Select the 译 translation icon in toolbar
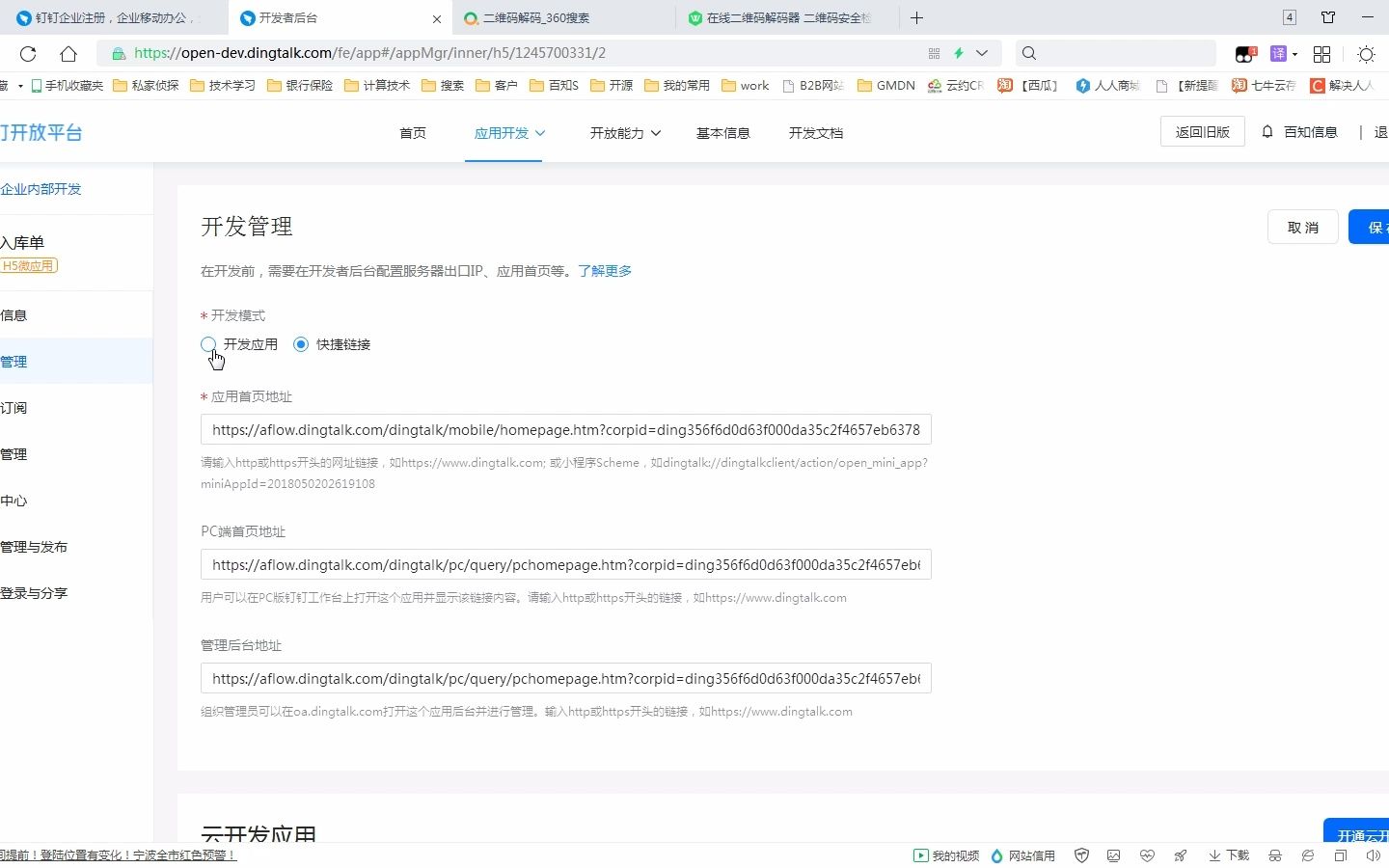1389x868 pixels. [1279, 53]
